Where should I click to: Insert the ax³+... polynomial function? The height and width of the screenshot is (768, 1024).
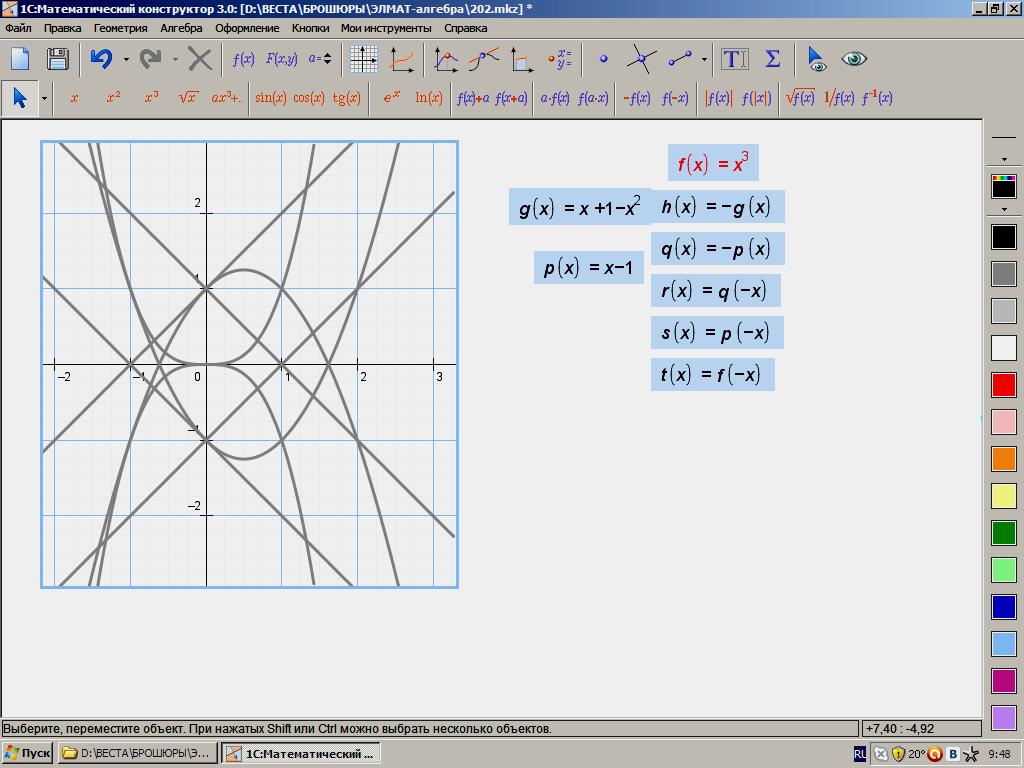226,98
